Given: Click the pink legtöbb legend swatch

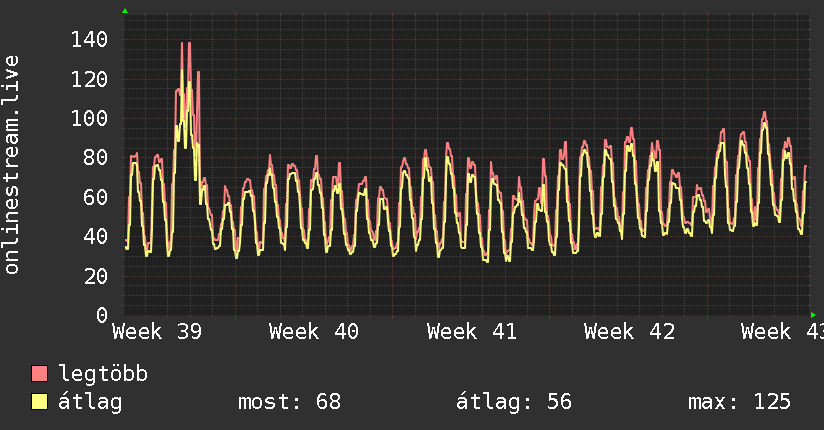Looking at the screenshot, I should click(x=39, y=373).
